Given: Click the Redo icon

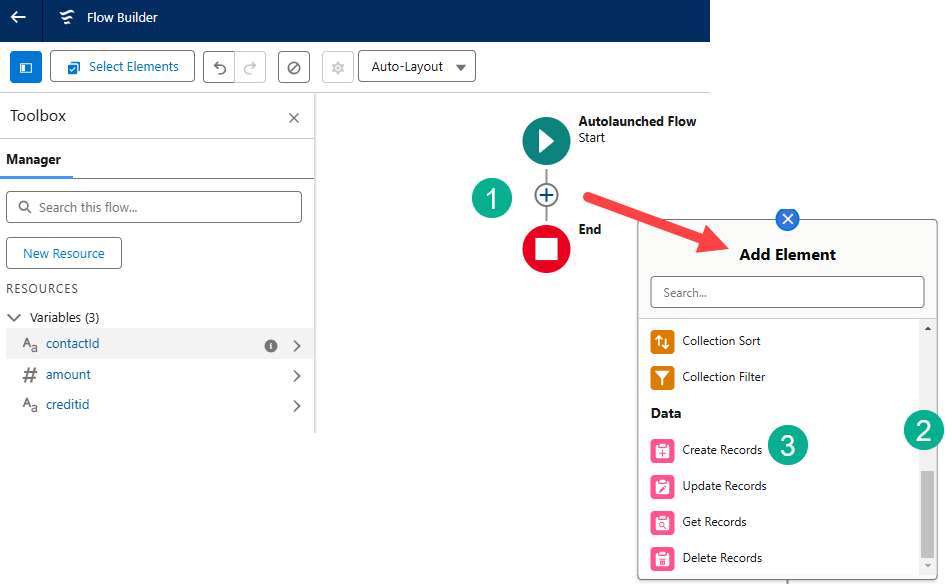Looking at the screenshot, I should pos(249,67).
